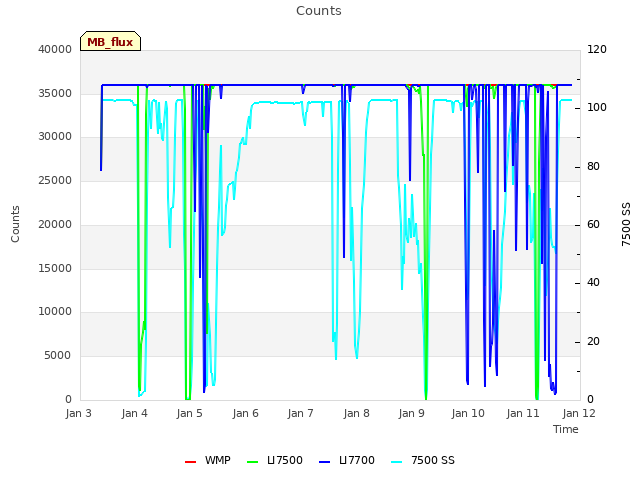Image resolution: width=640 pixels, height=480 pixels.
Task: Click the 60 right axis value
Action: (593, 224)
